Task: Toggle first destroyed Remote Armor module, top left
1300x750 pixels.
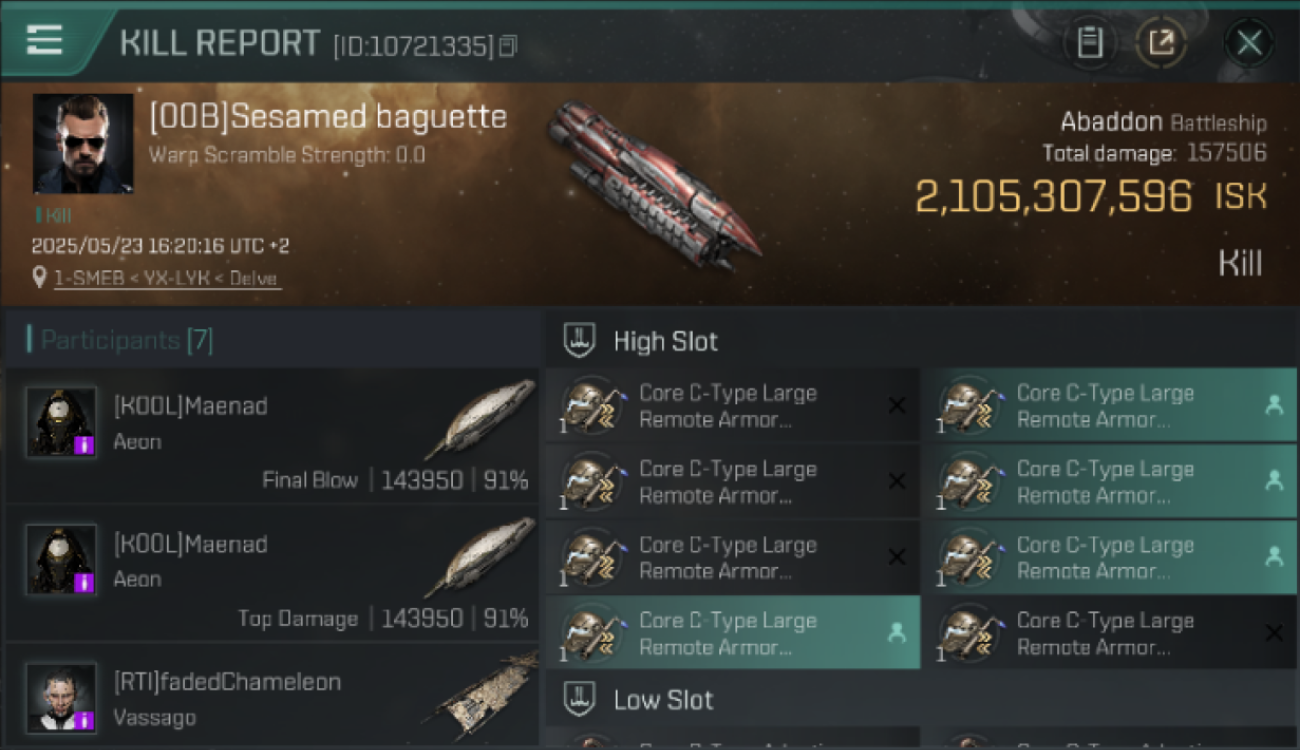Action: (x=732, y=406)
